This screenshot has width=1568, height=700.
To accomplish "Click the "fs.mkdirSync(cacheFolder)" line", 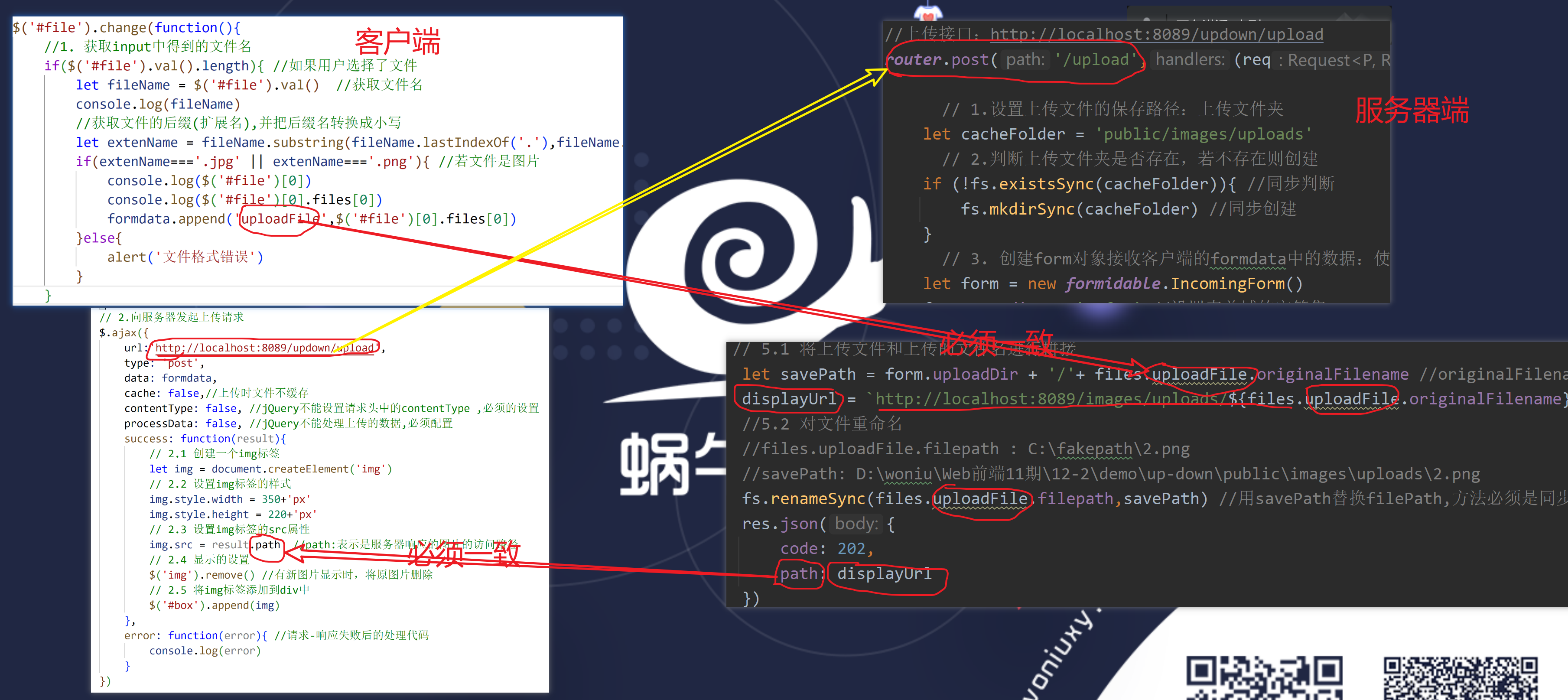I will 1079,209.
